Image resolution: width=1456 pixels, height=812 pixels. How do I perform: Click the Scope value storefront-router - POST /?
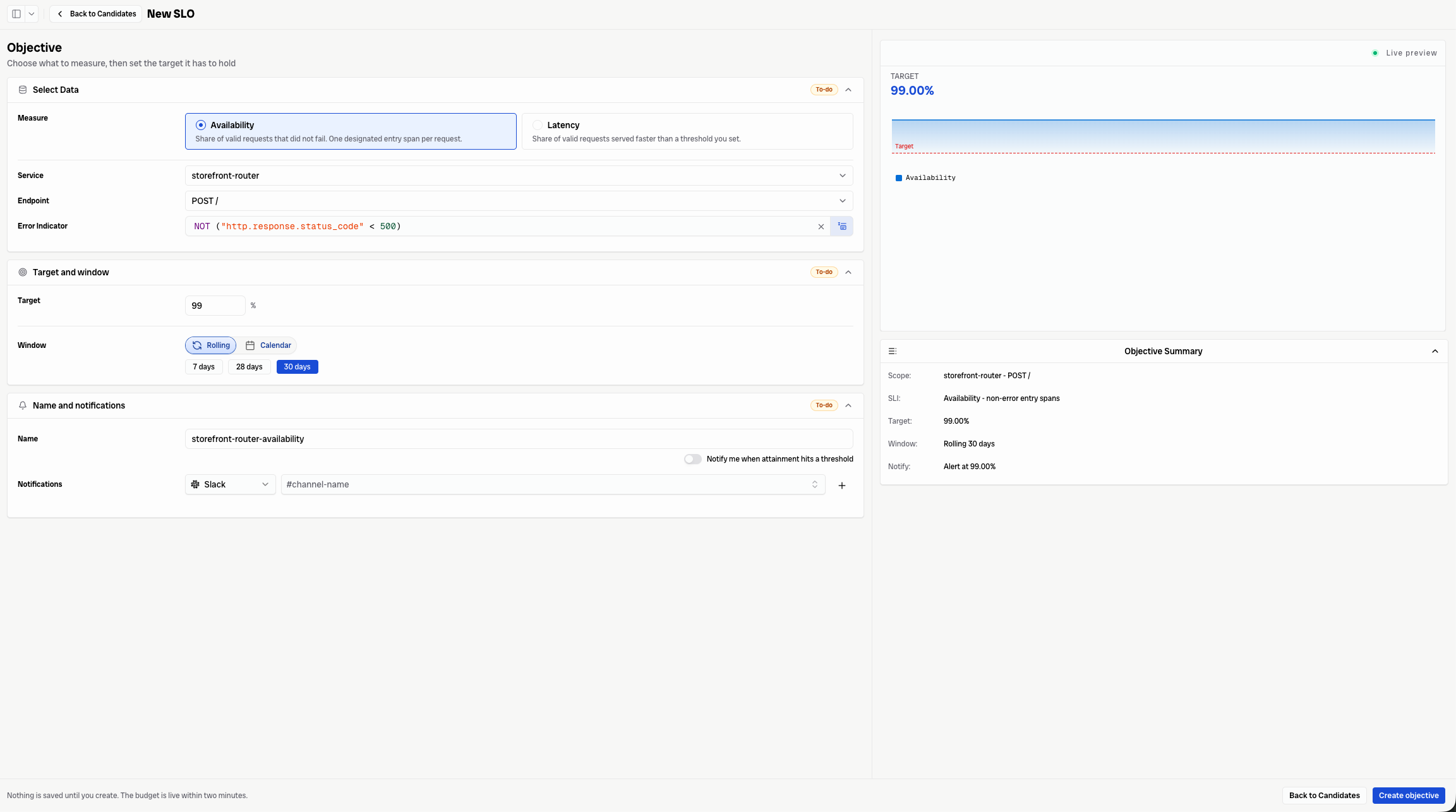[987, 376]
